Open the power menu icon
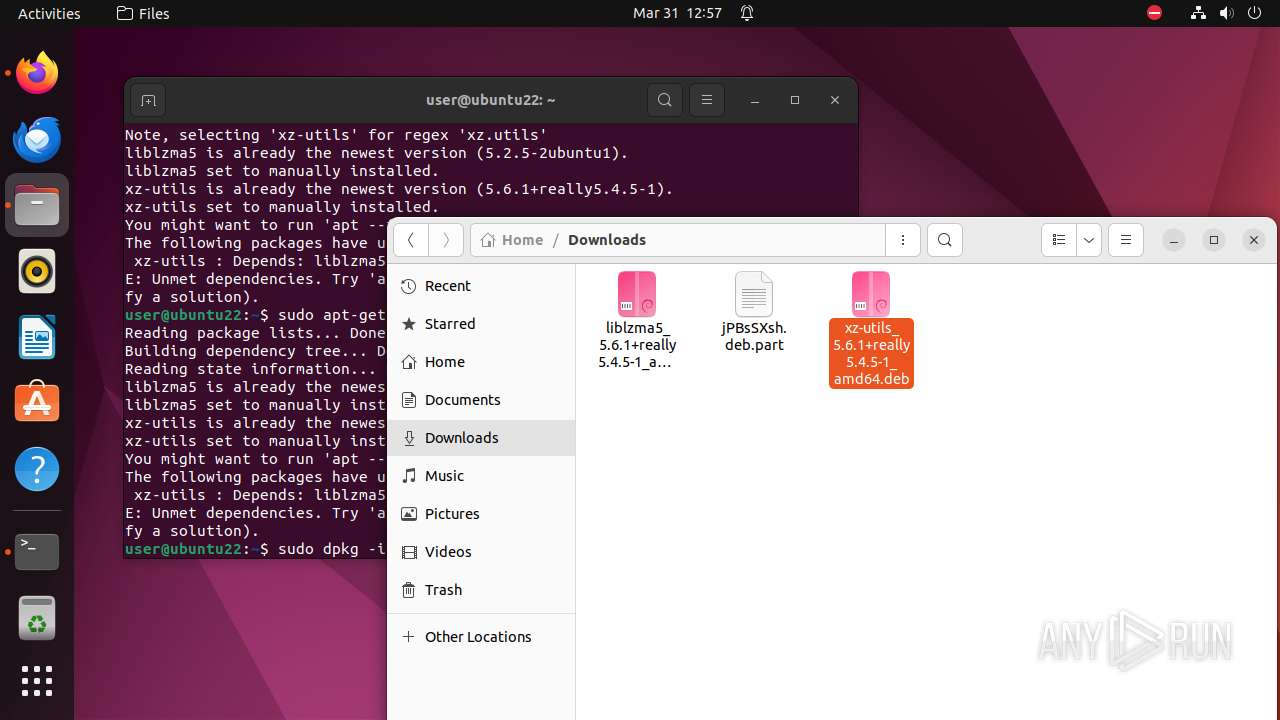This screenshot has height=720, width=1280. [1254, 13]
